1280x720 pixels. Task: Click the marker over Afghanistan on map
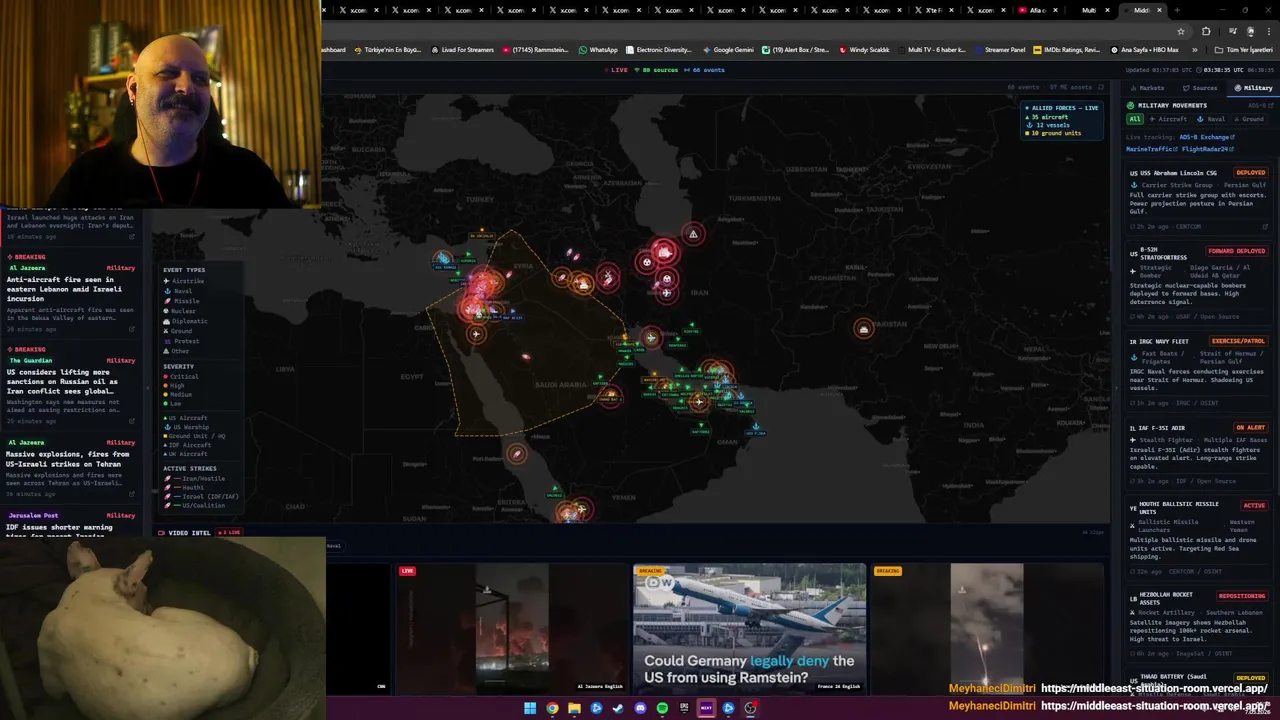[864, 329]
